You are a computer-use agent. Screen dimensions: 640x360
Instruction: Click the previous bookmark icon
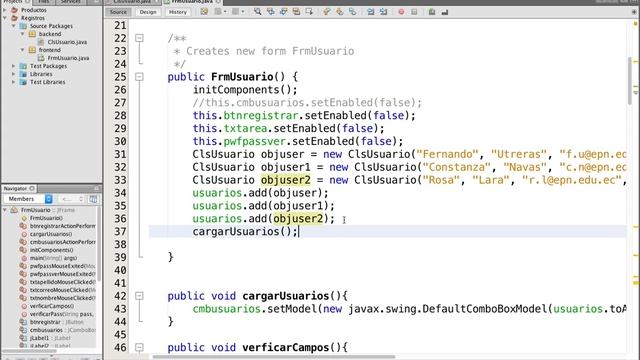[x=327, y=12]
